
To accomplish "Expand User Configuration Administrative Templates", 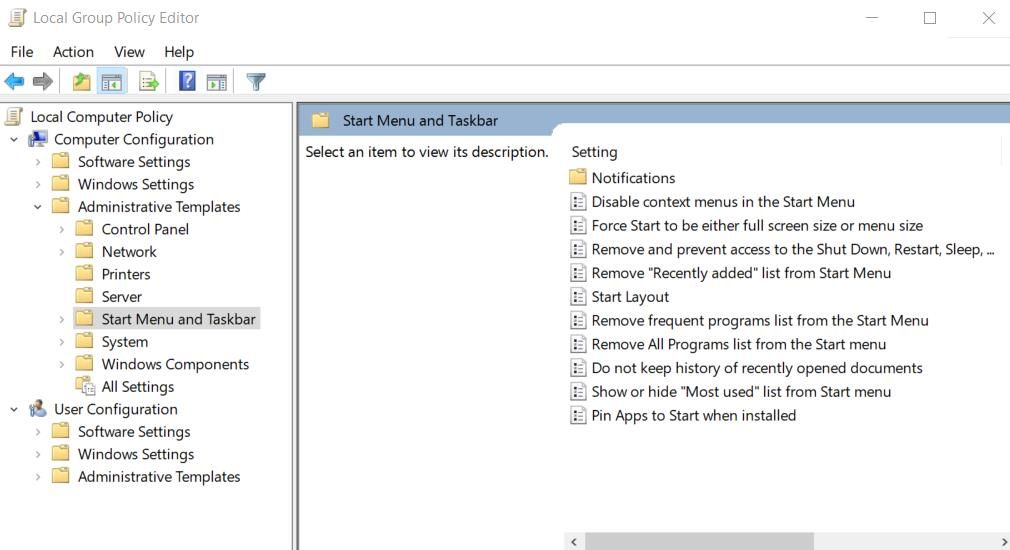I will (x=38, y=477).
